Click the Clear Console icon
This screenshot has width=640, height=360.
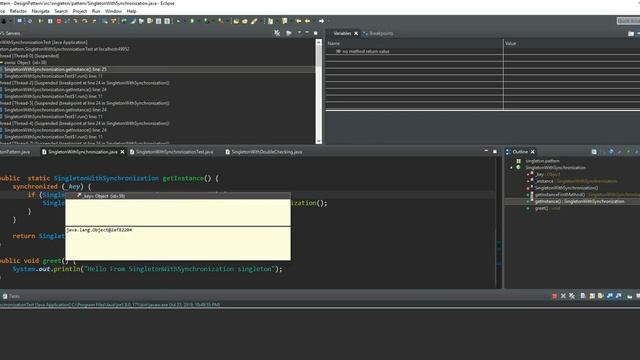[583, 296]
